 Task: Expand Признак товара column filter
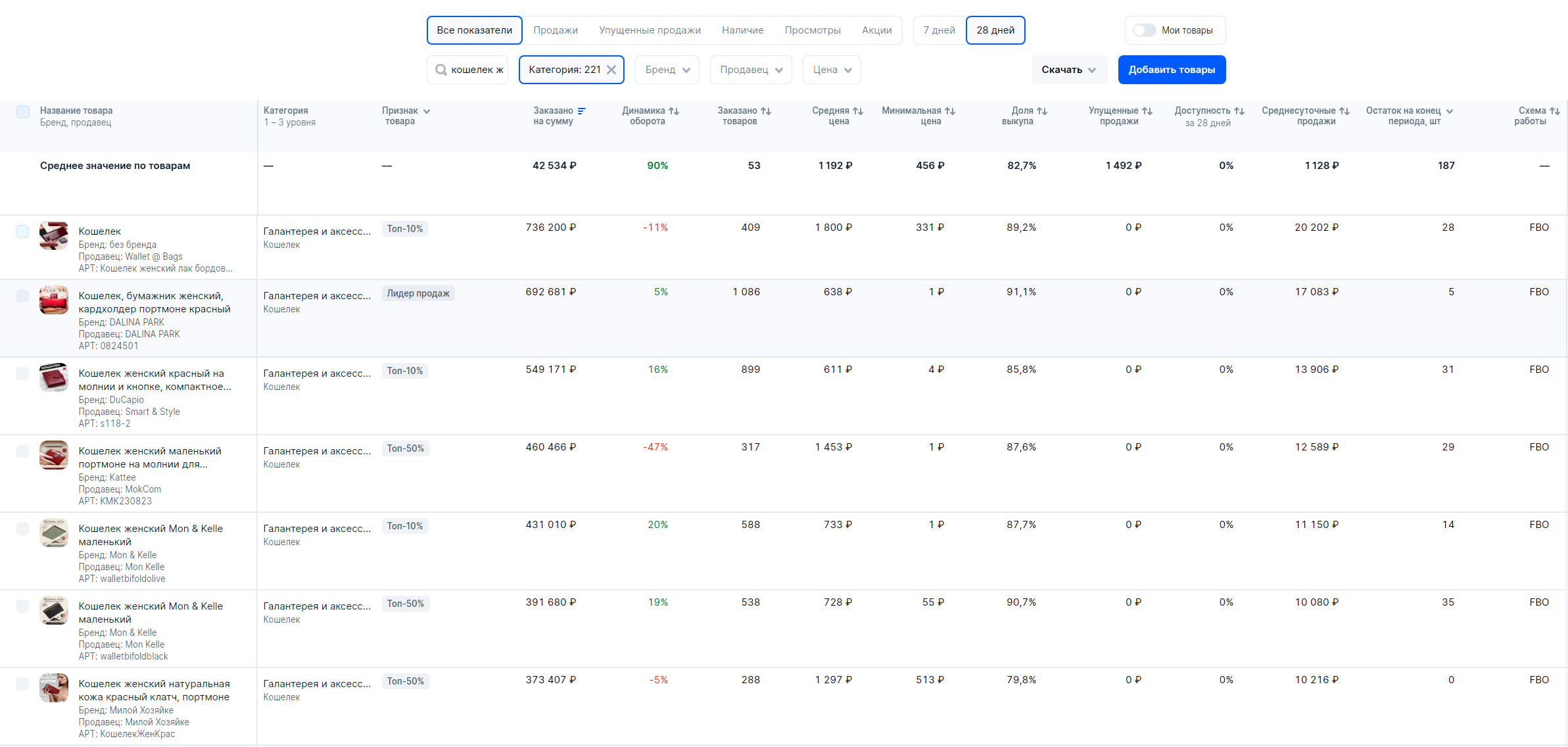click(427, 111)
